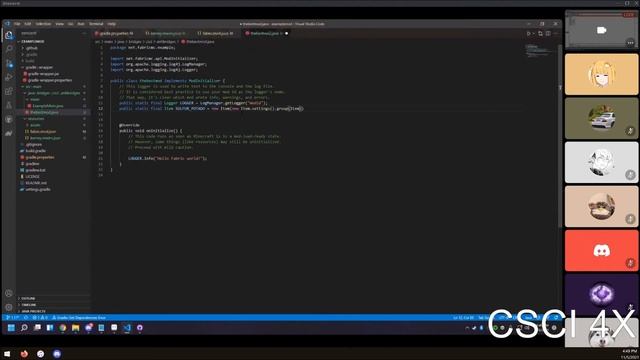Click the editor vertical scrollbar

pos(560,135)
